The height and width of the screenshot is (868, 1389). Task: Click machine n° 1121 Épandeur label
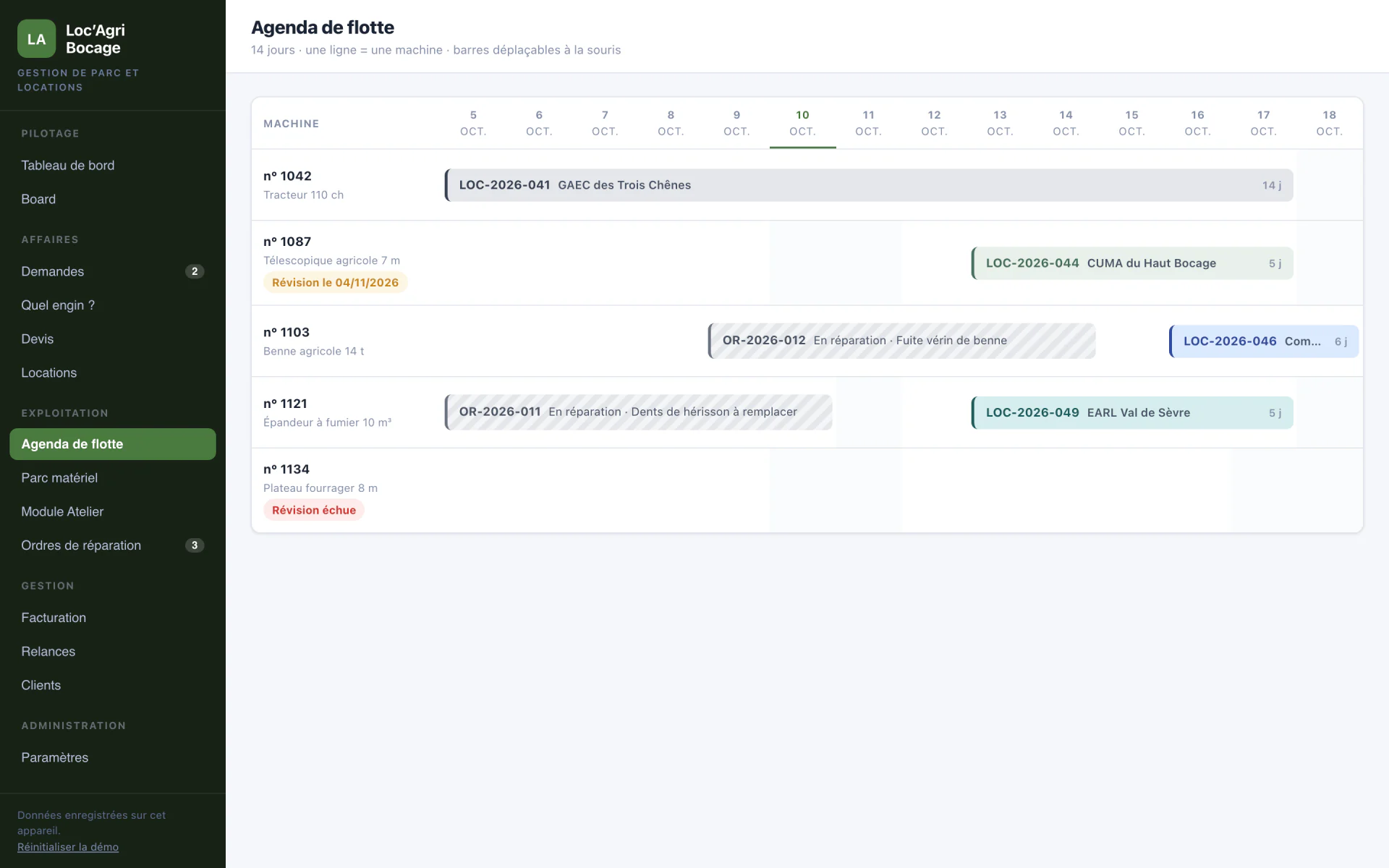pos(327,412)
